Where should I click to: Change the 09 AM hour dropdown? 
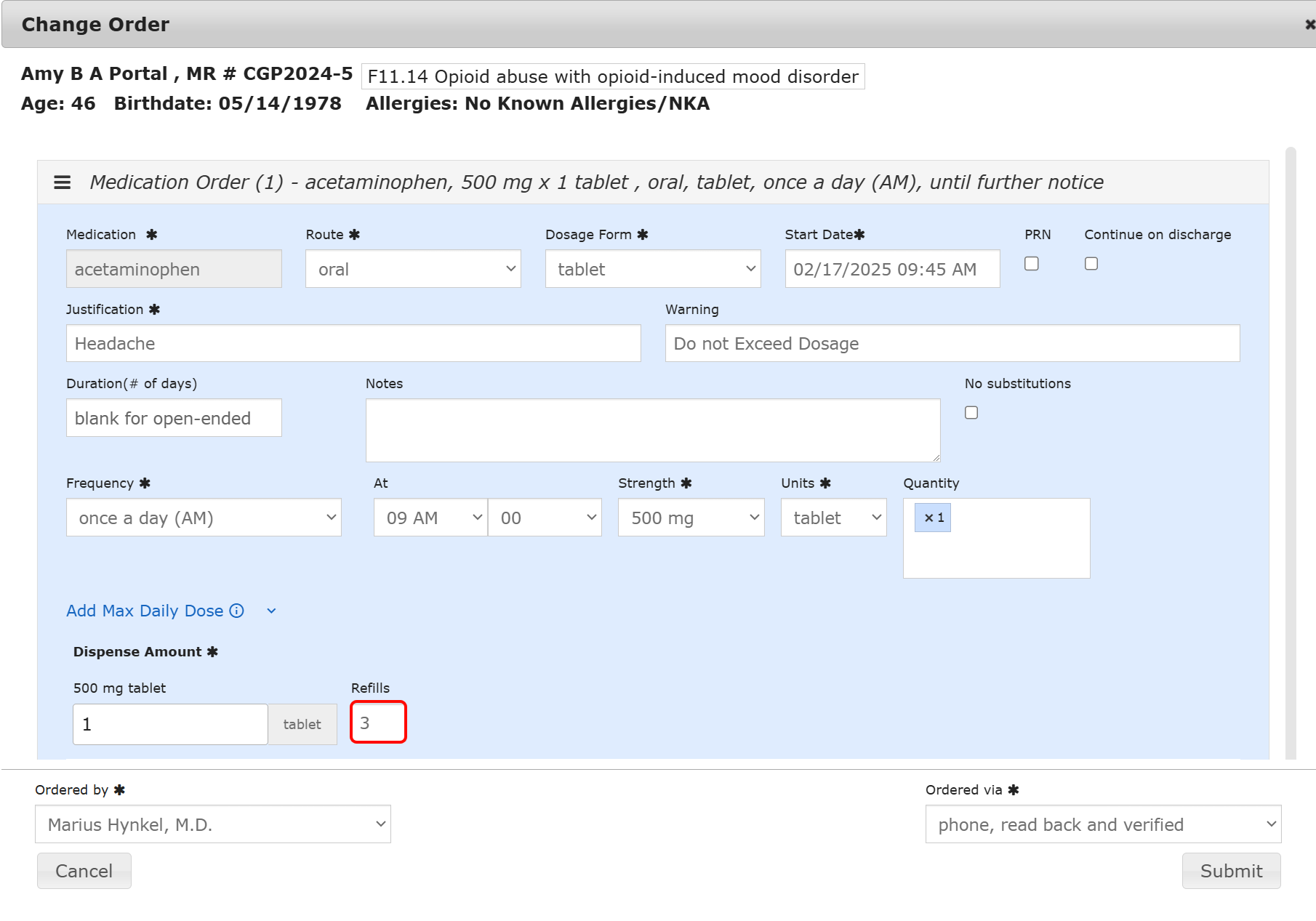click(430, 518)
